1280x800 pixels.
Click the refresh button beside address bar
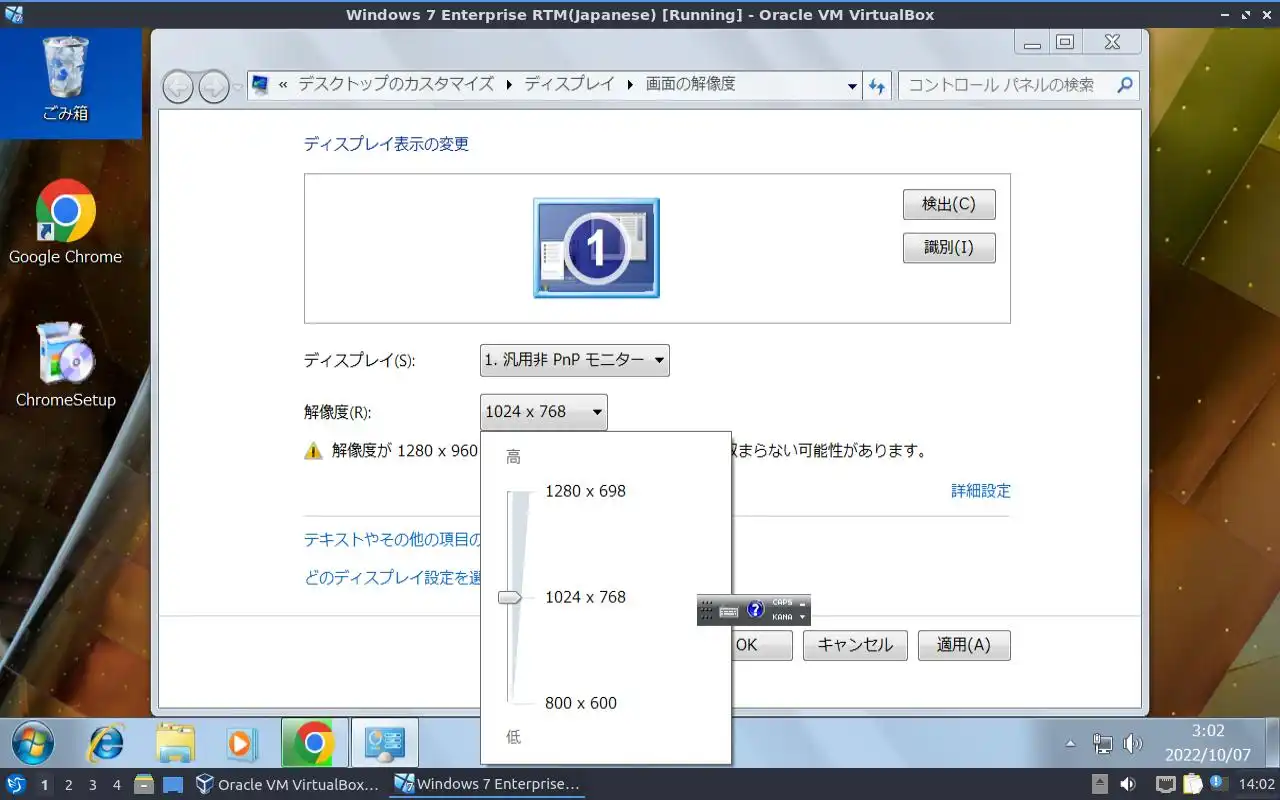click(x=877, y=85)
